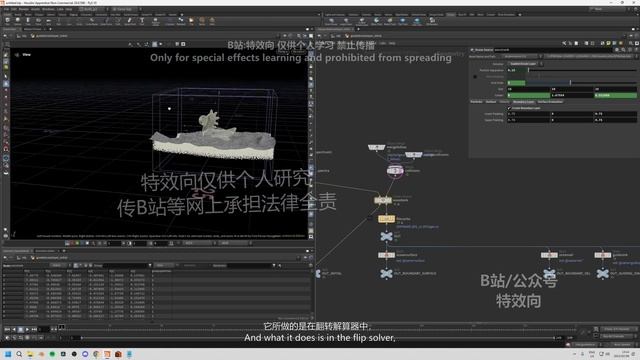Switch to the Surface Extension tab
The width and height of the screenshot is (640, 360).
550,102
